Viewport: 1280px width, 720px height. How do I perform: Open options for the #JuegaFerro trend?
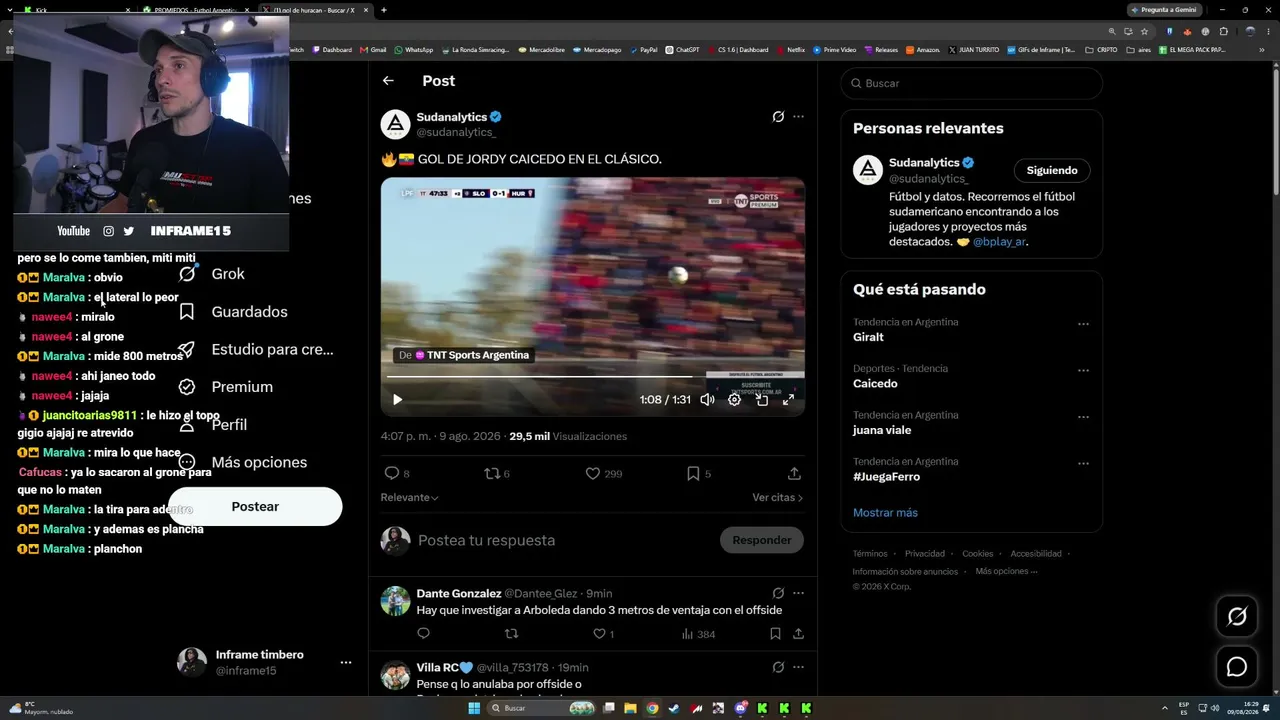[x=1083, y=464]
